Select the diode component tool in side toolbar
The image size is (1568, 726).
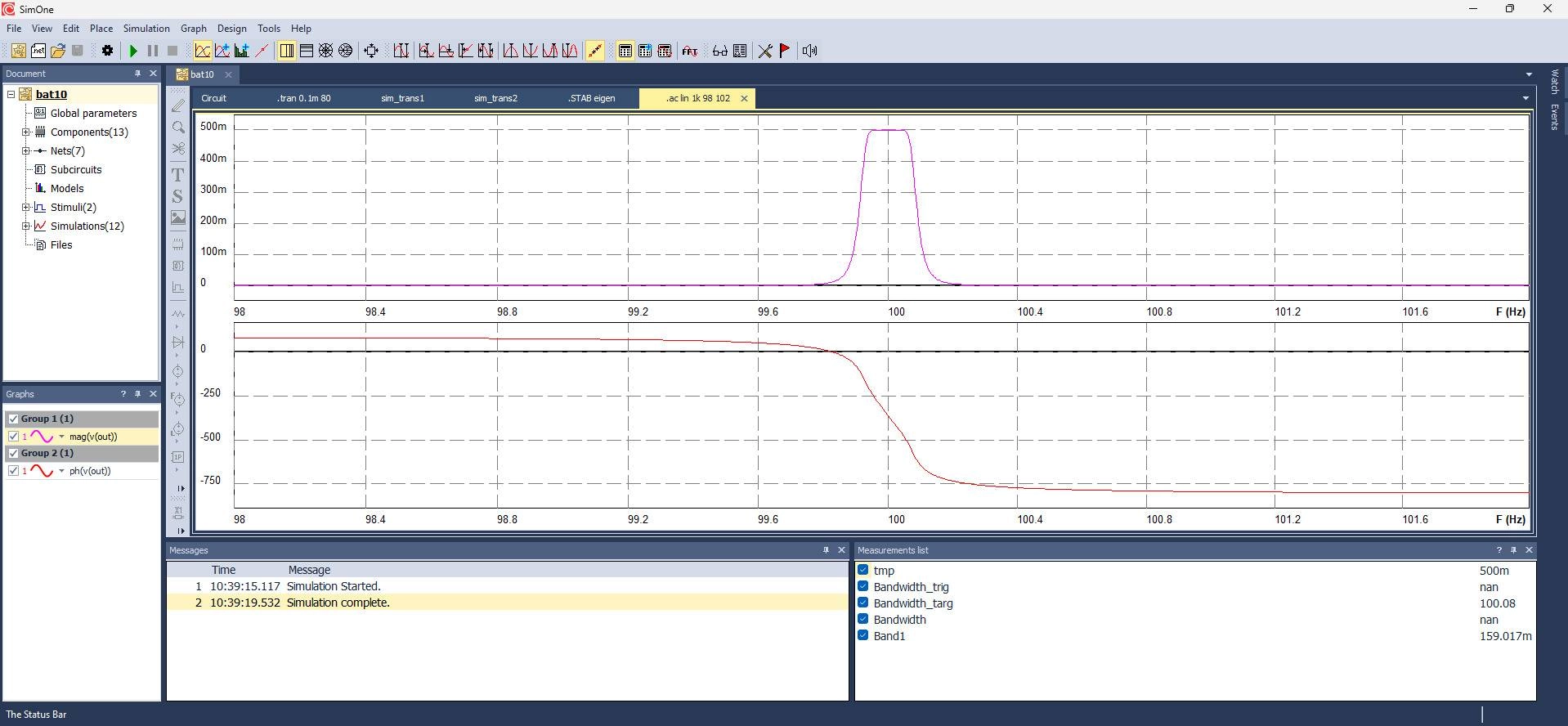[x=177, y=342]
